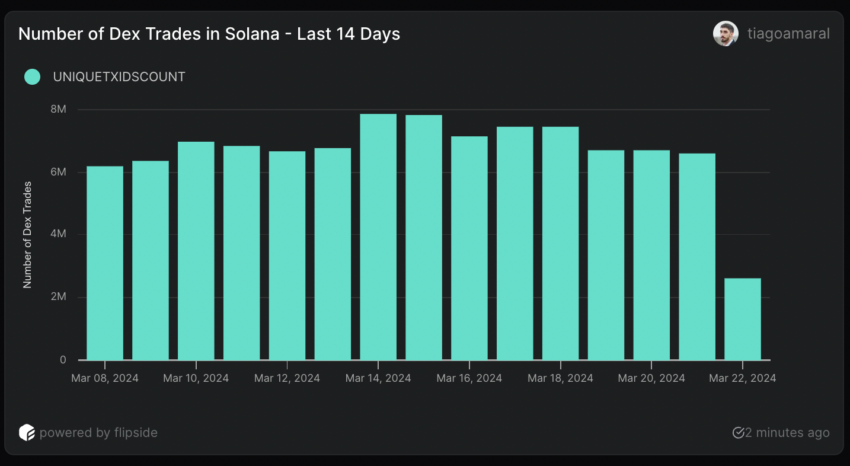Click the Flipside logo icon
This screenshot has height=466, width=850.
[x=27, y=433]
